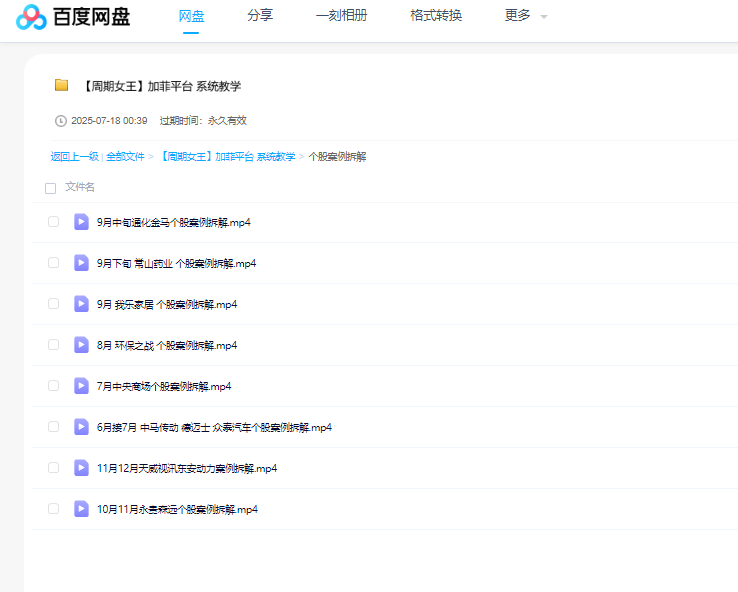The height and width of the screenshot is (592, 738).
Task: Open 9月 我乐家居 个股案例拆解.mp4 file name
Action: [x=167, y=305]
